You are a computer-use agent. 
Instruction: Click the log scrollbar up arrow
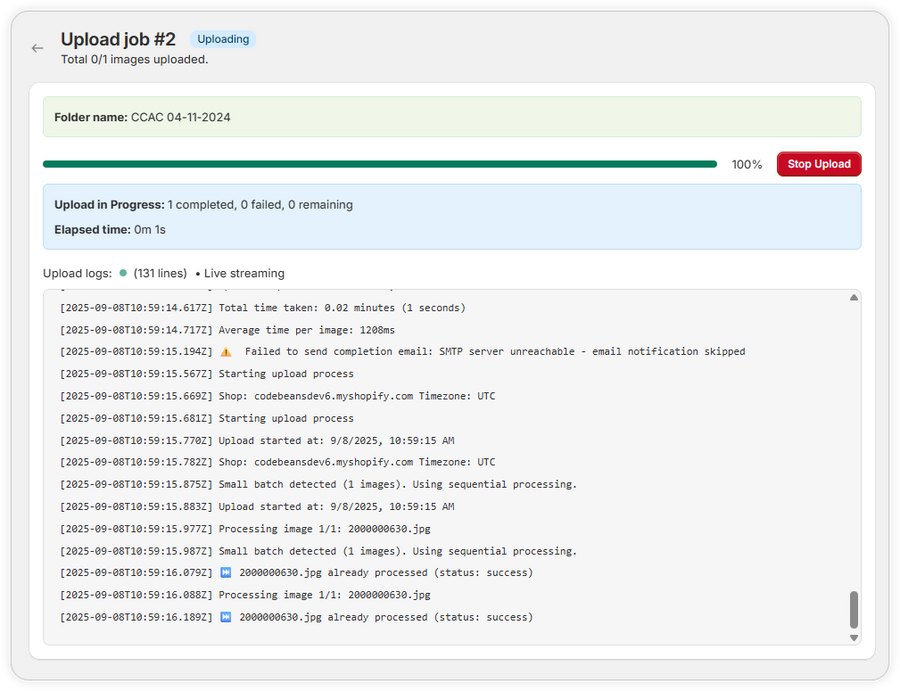(854, 297)
